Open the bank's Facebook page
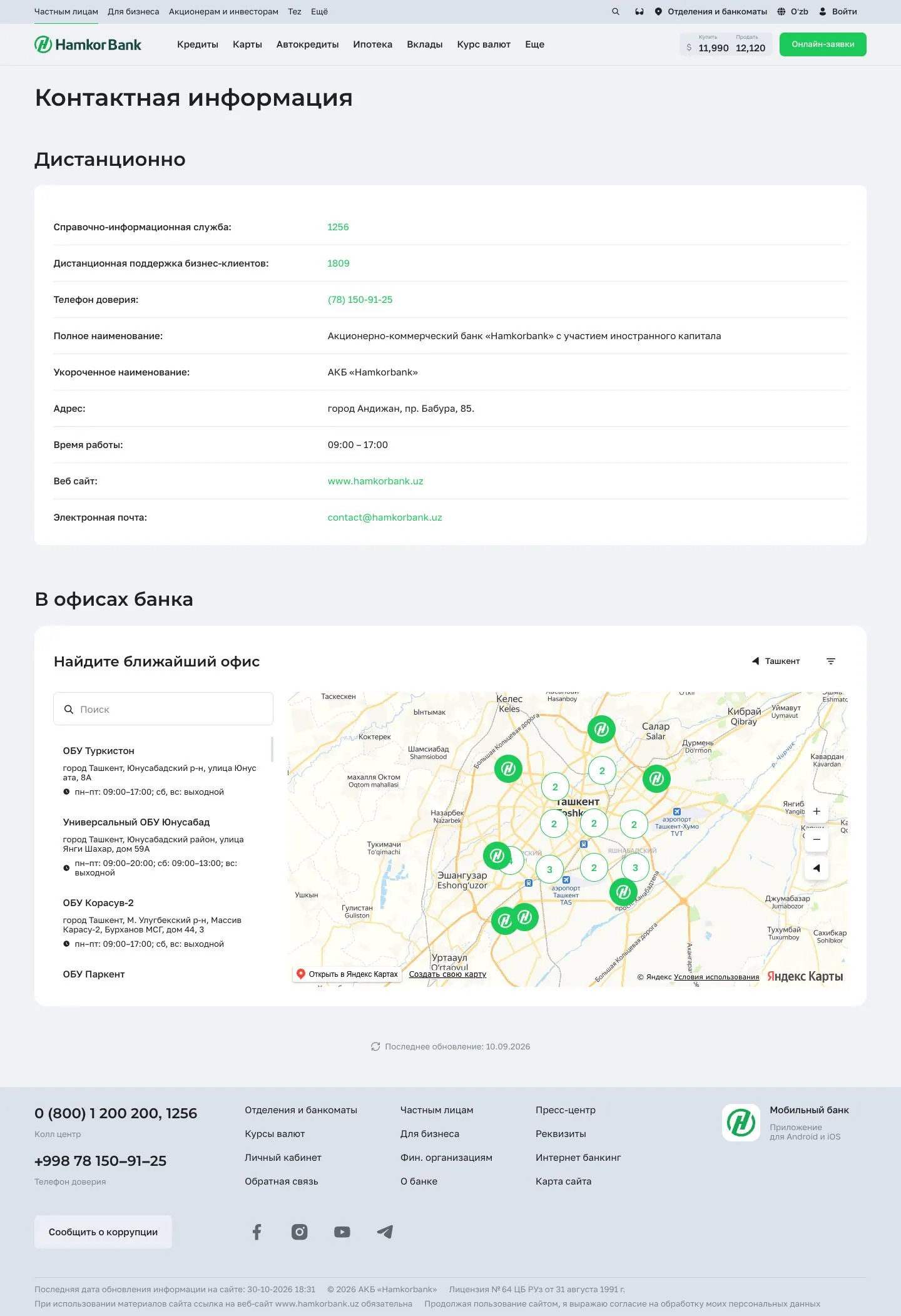The image size is (901, 1316). [257, 1232]
